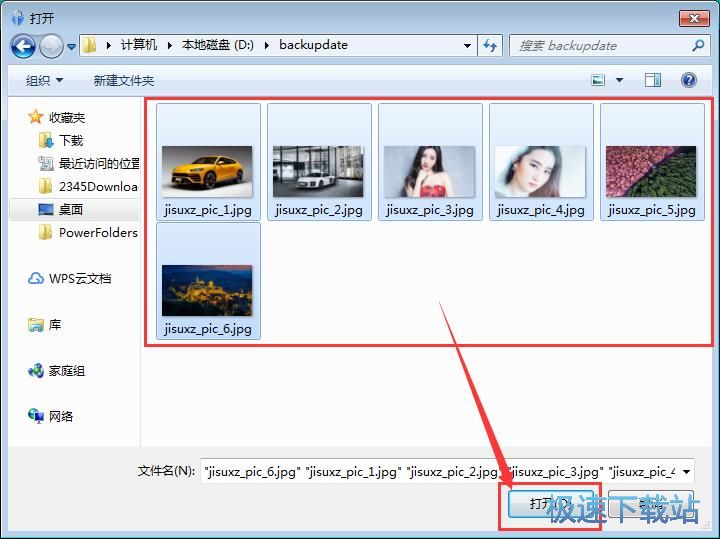Select 本地磁盘 (D:) in the address path
This screenshot has height=539, width=720.
pyautogui.click(x=218, y=45)
